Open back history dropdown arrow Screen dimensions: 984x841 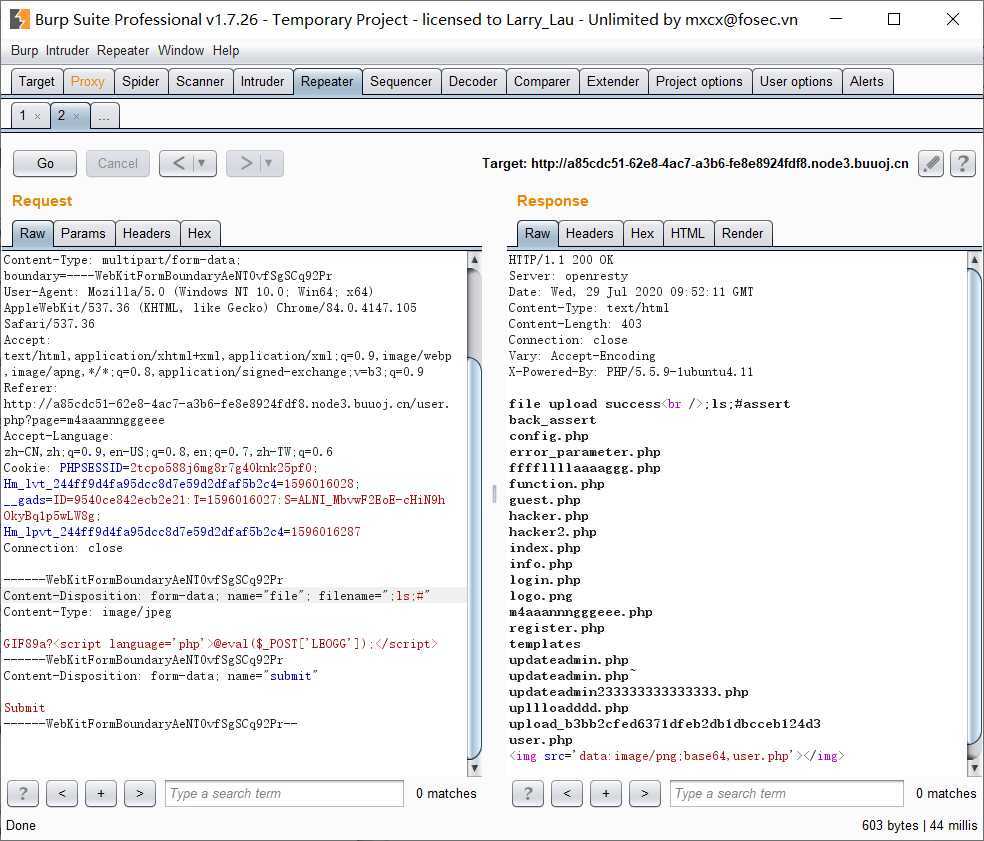pyautogui.click(x=202, y=164)
